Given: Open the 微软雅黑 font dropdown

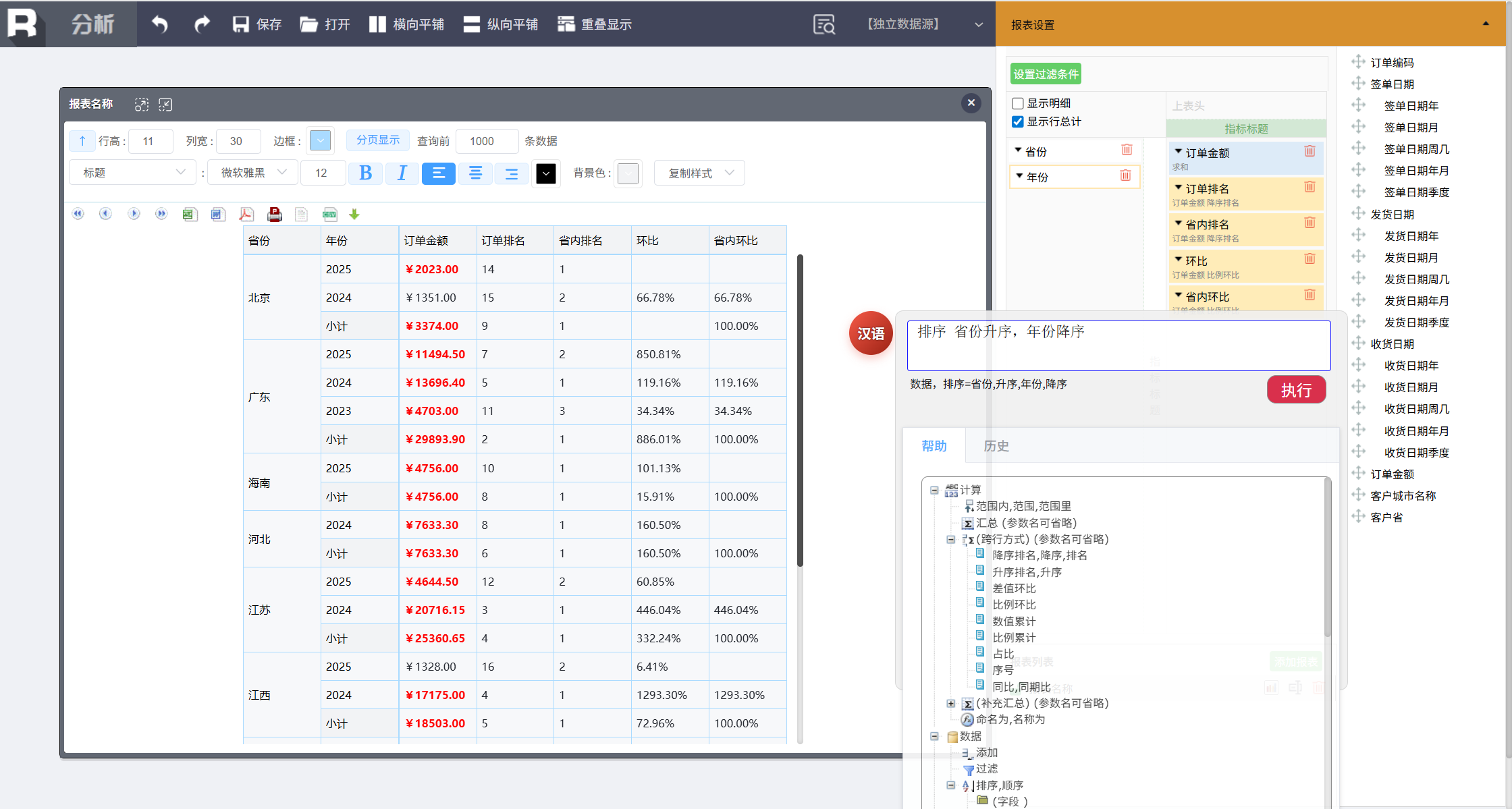Looking at the screenshot, I should (x=253, y=173).
